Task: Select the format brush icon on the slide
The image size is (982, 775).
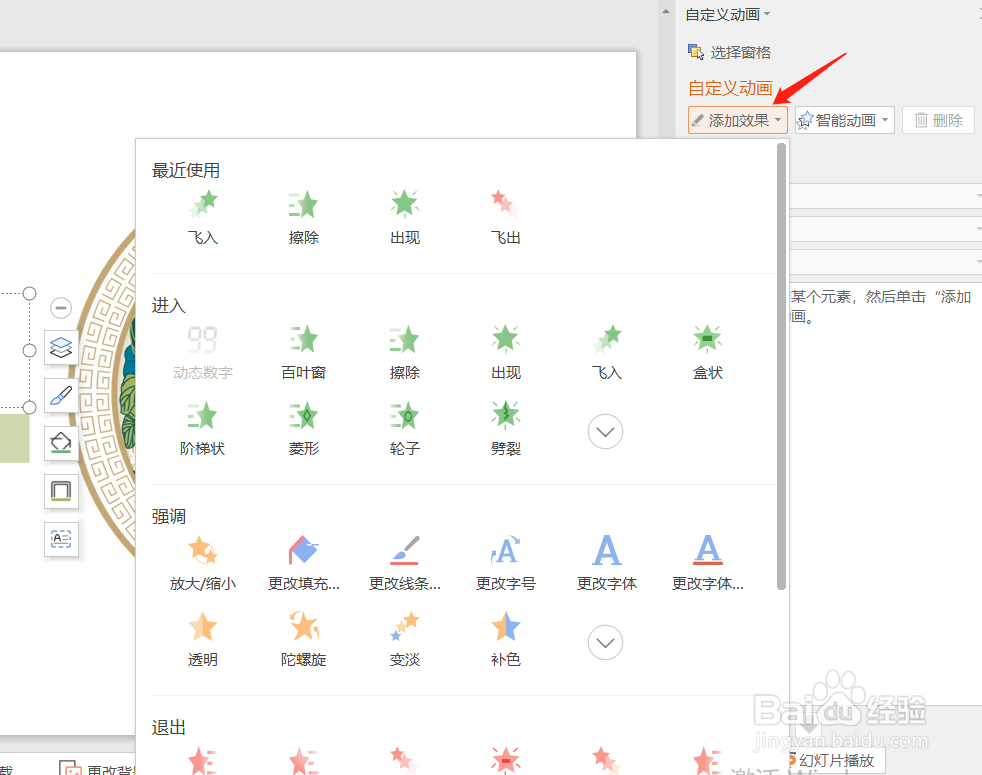Action: [60, 395]
